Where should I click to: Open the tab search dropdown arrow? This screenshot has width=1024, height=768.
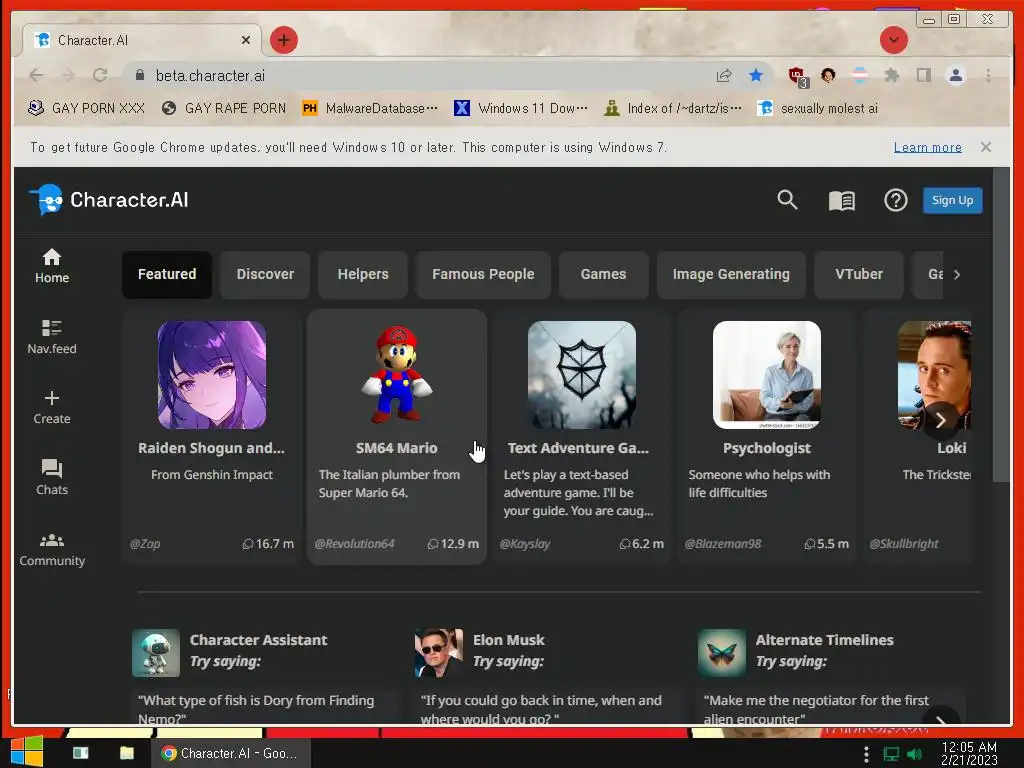pos(893,40)
